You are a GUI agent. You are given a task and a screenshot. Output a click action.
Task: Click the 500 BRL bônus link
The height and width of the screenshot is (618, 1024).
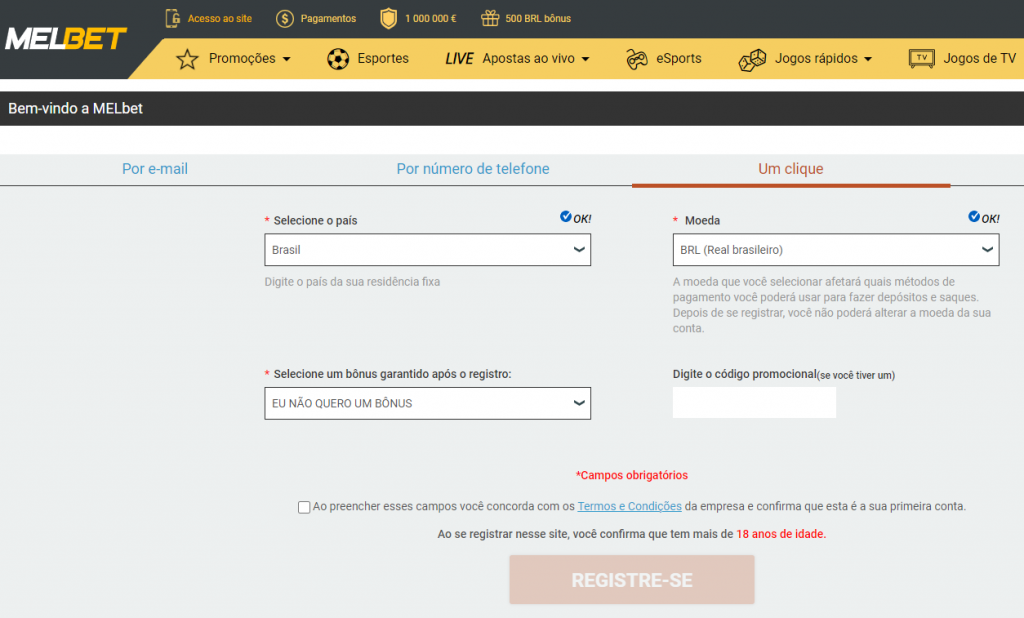[538, 18]
